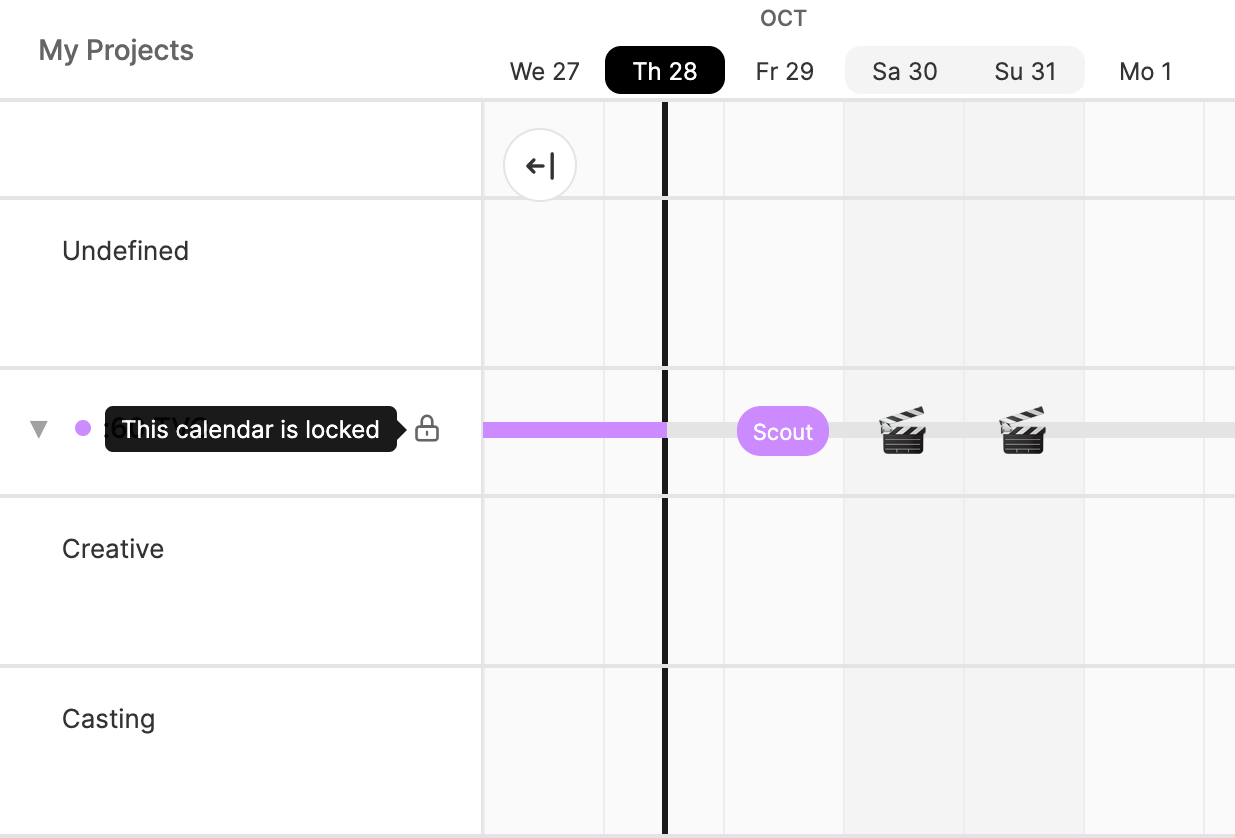Select the Fr 29 date header

pos(785,71)
